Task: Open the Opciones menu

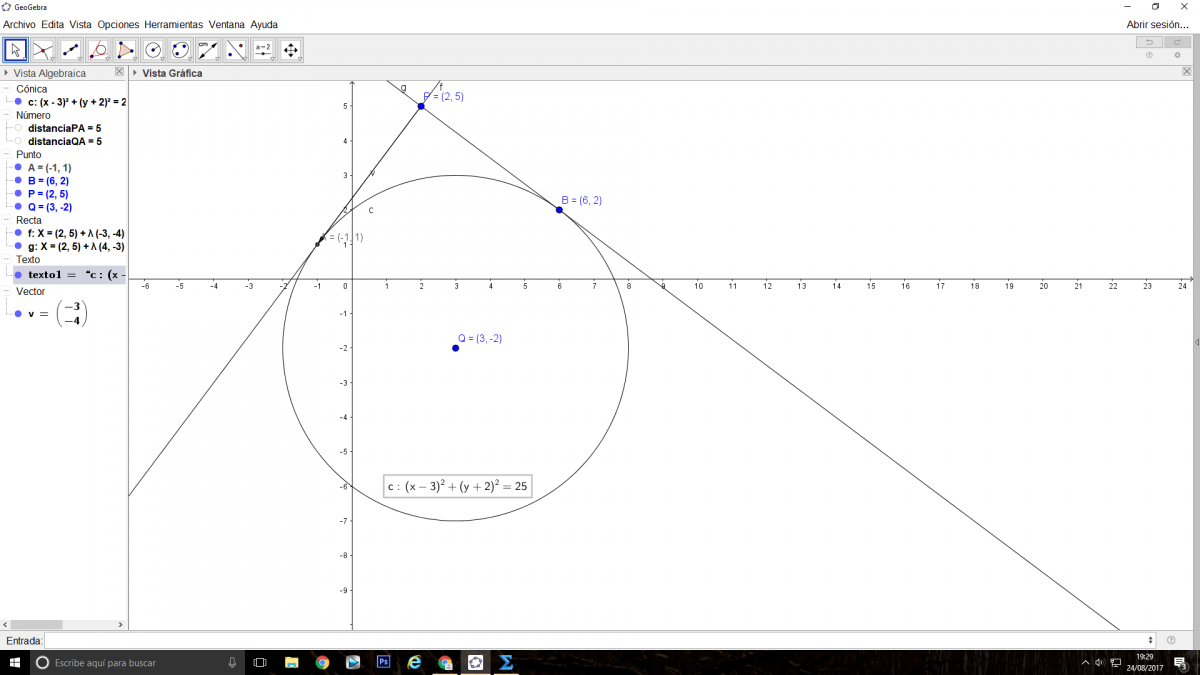Action: 118,24
